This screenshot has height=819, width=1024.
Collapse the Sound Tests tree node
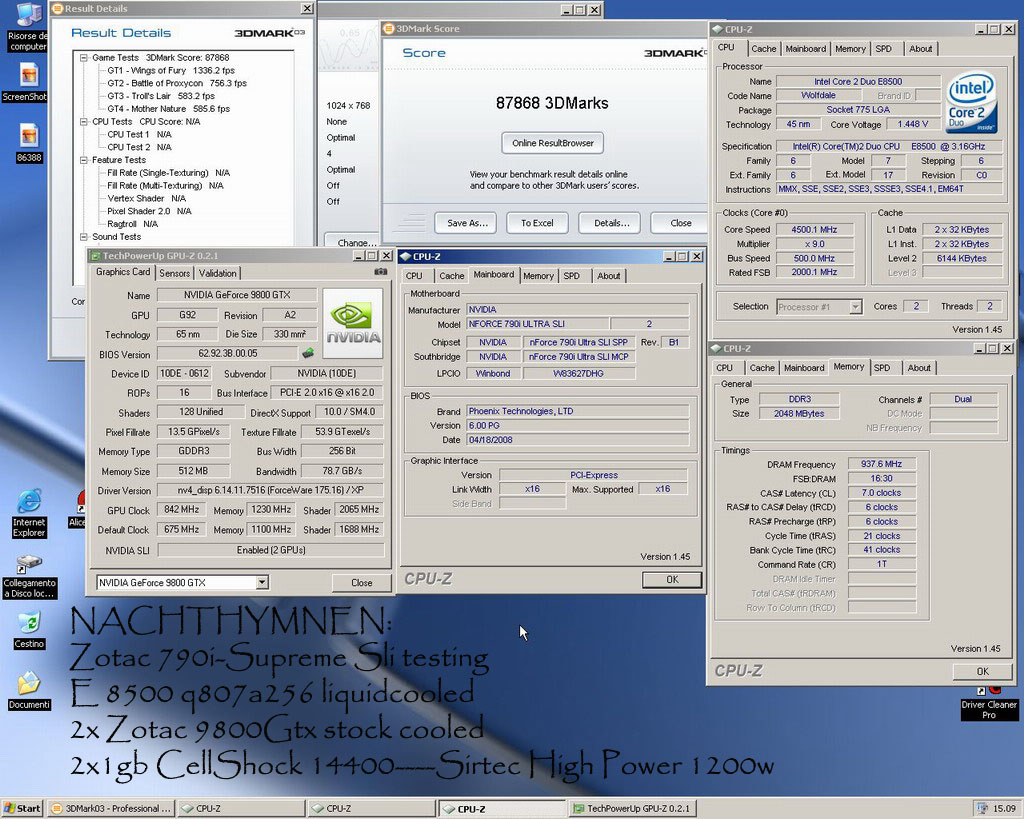pyautogui.click(x=84, y=237)
